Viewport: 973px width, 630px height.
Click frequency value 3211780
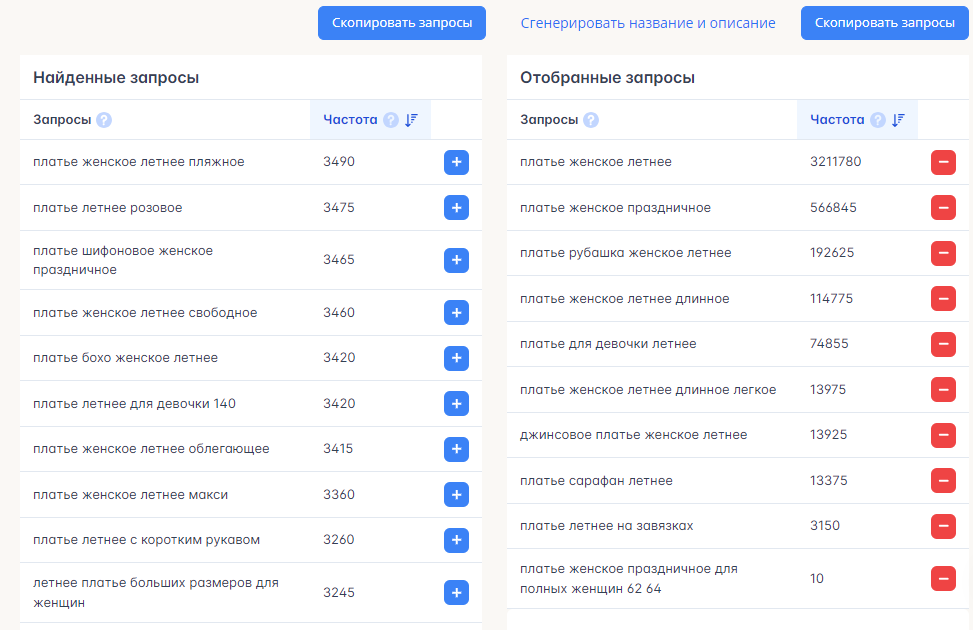click(x=835, y=161)
